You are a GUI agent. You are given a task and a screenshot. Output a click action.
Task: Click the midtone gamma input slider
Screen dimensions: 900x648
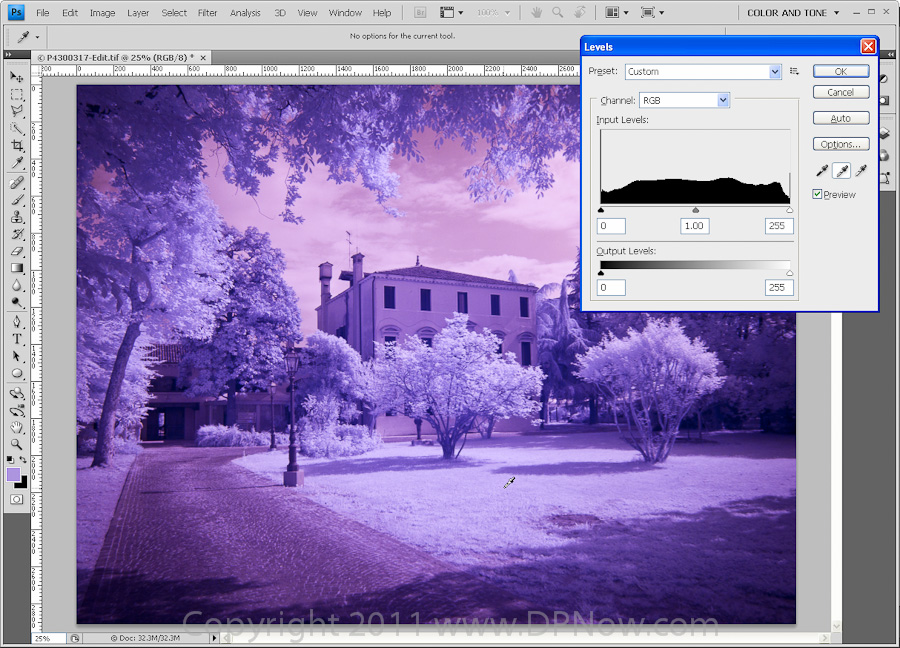(x=695, y=210)
